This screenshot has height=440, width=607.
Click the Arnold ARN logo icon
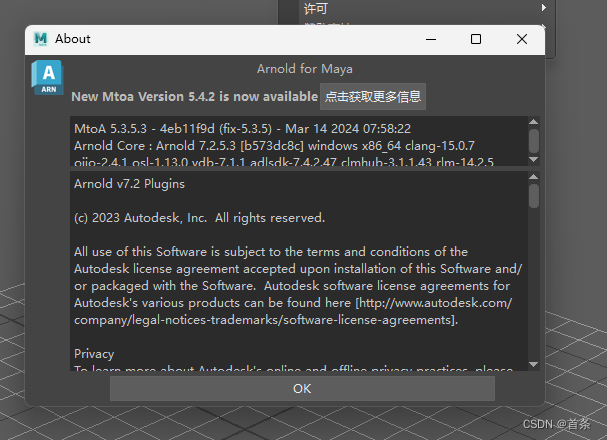pyautogui.click(x=47, y=77)
